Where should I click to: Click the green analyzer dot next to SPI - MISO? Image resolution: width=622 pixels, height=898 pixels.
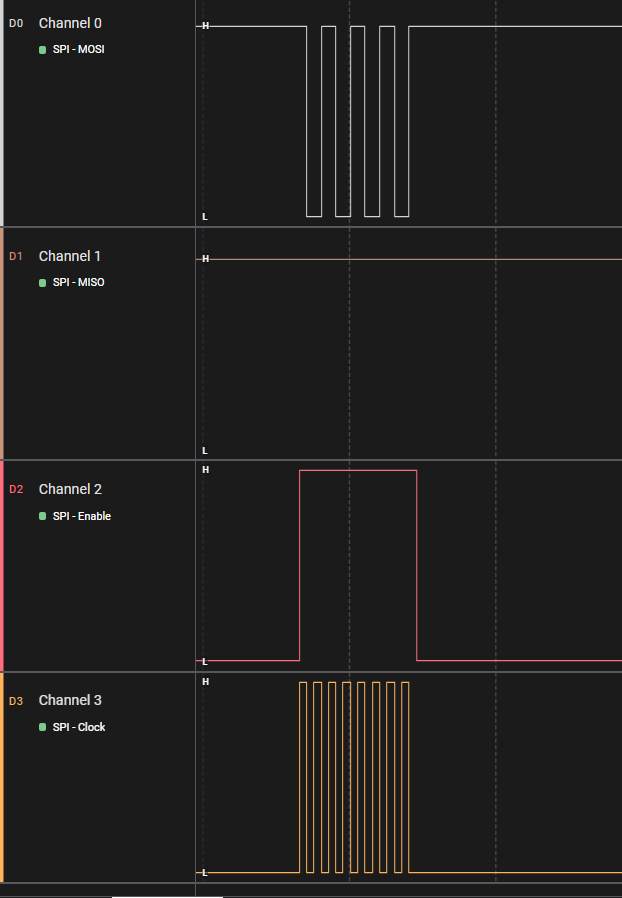(42, 283)
